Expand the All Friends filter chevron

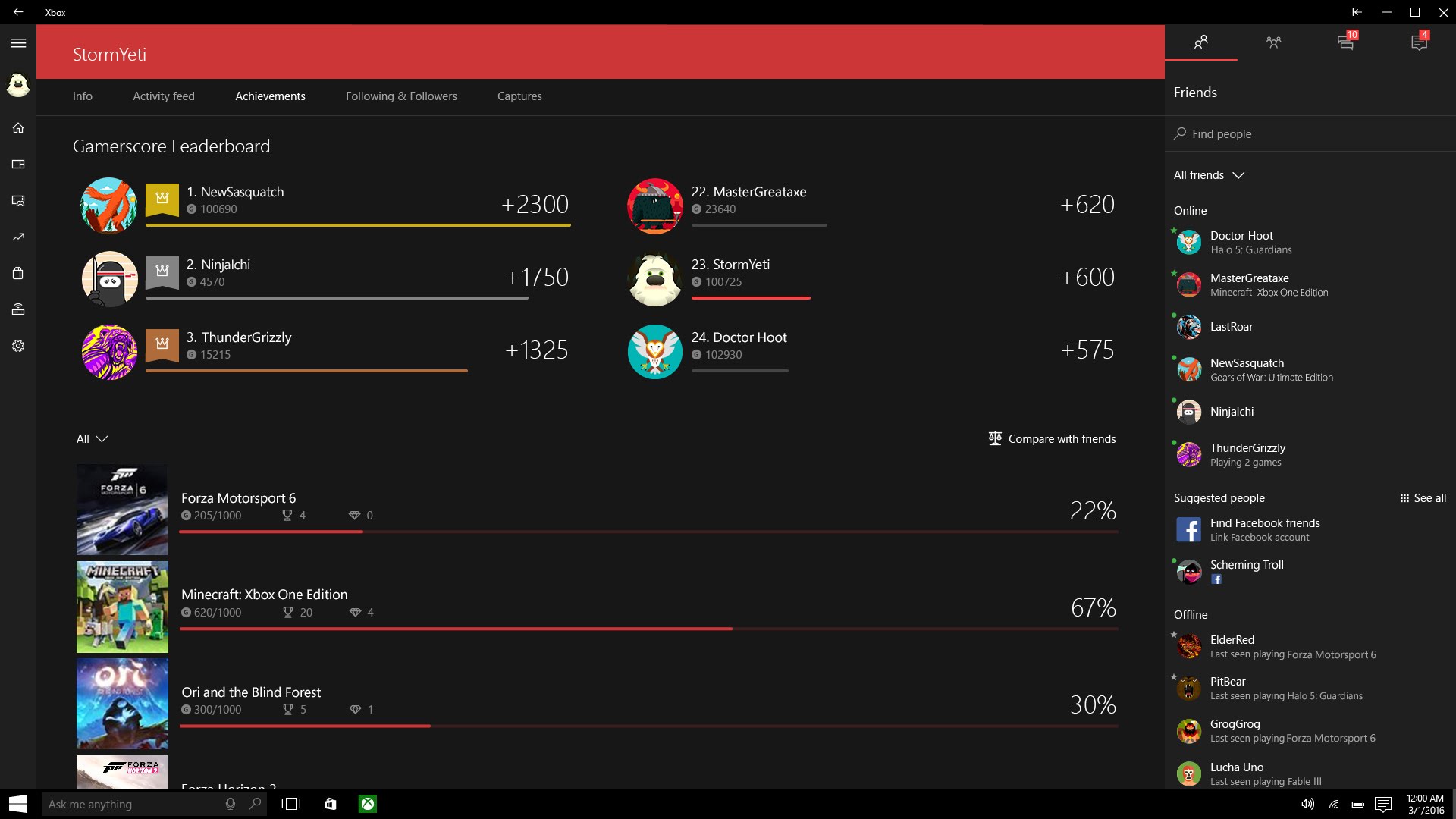point(1238,174)
